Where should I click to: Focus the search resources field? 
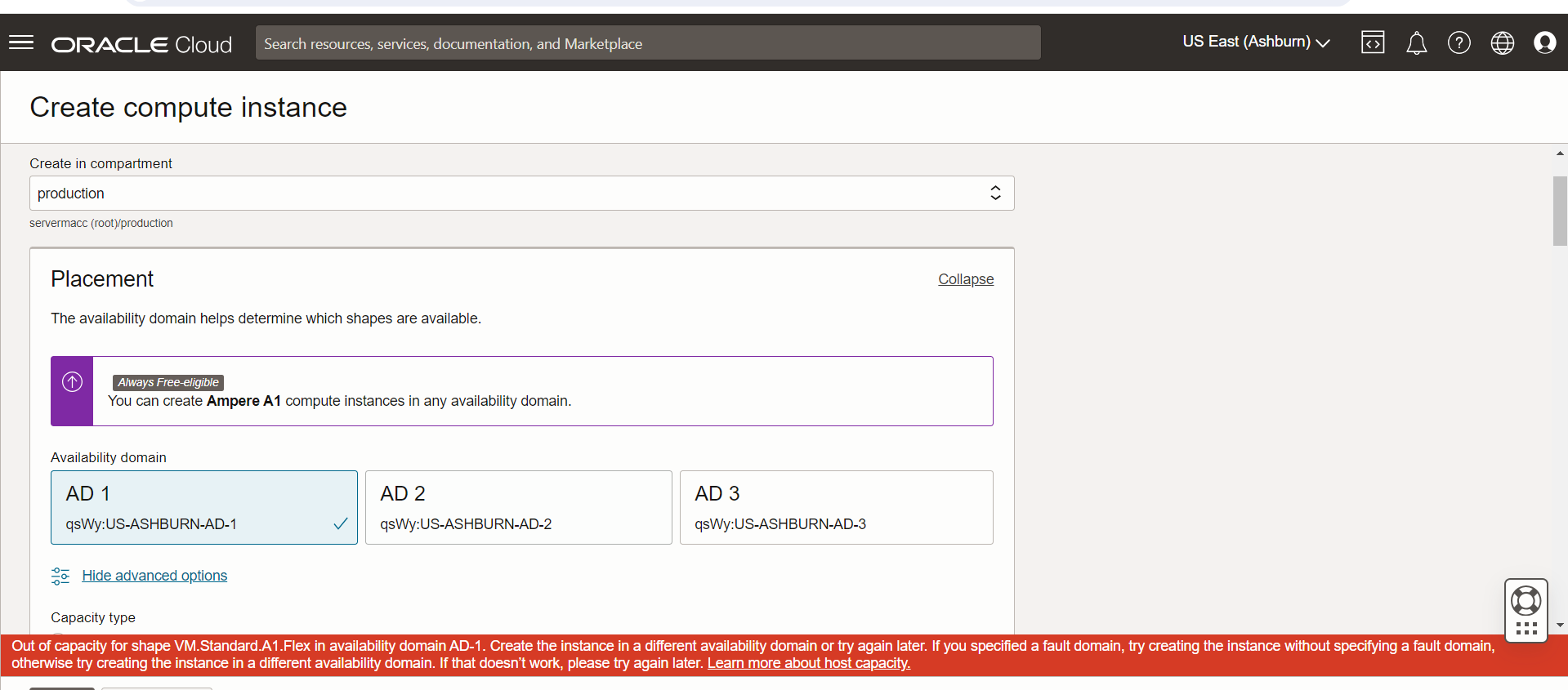pyautogui.click(x=648, y=42)
